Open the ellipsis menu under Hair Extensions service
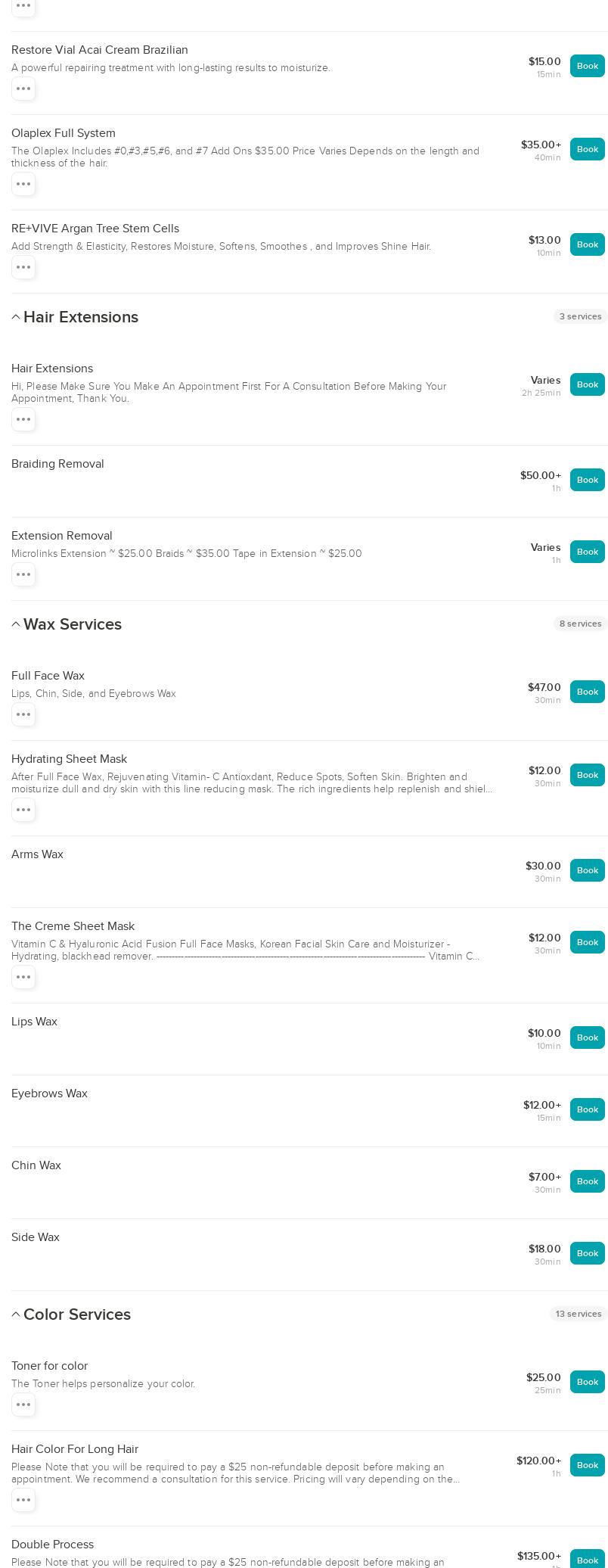 [x=23, y=419]
